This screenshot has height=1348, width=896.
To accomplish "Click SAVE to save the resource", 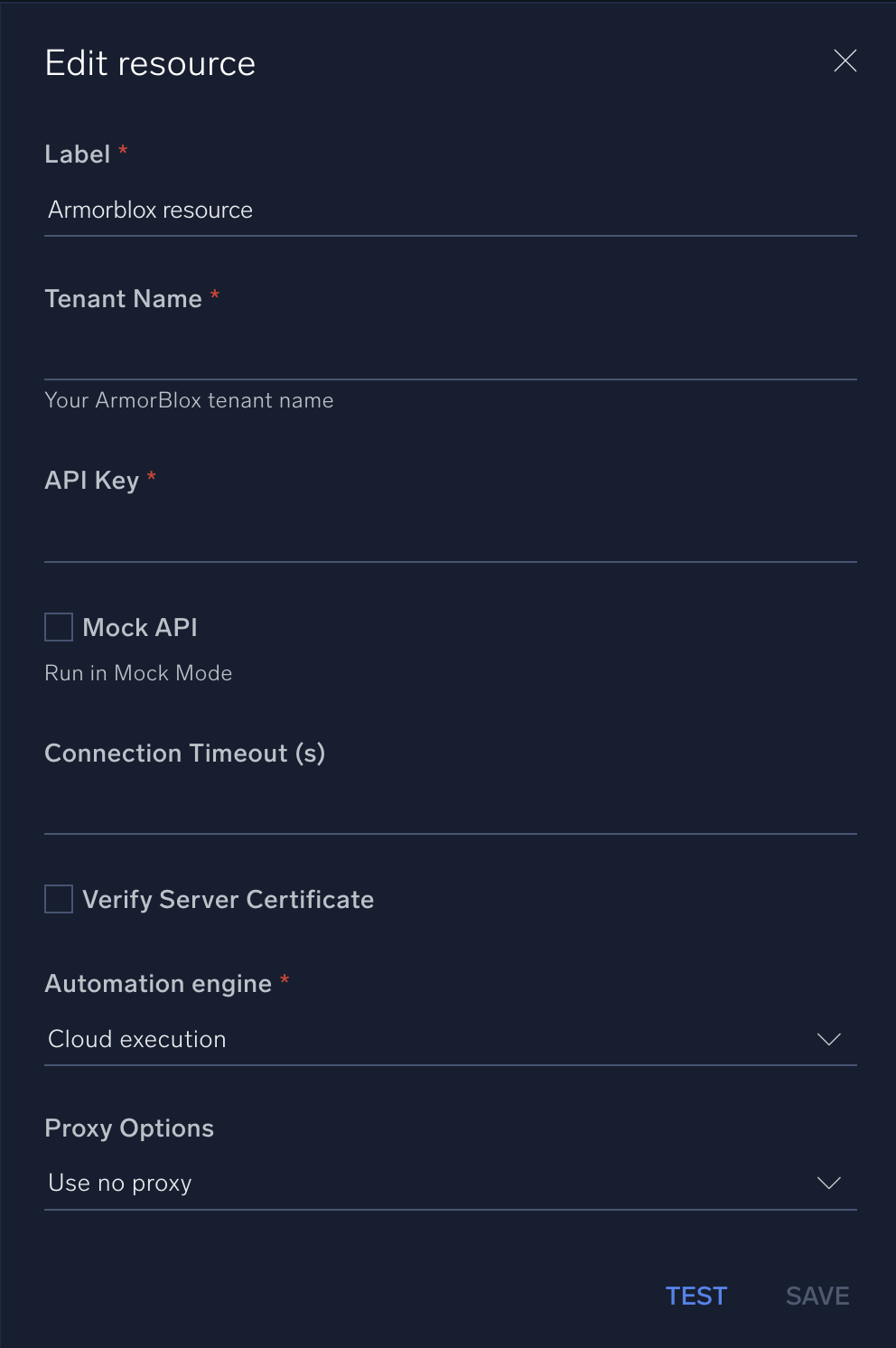I will (x=817, y=1296).
